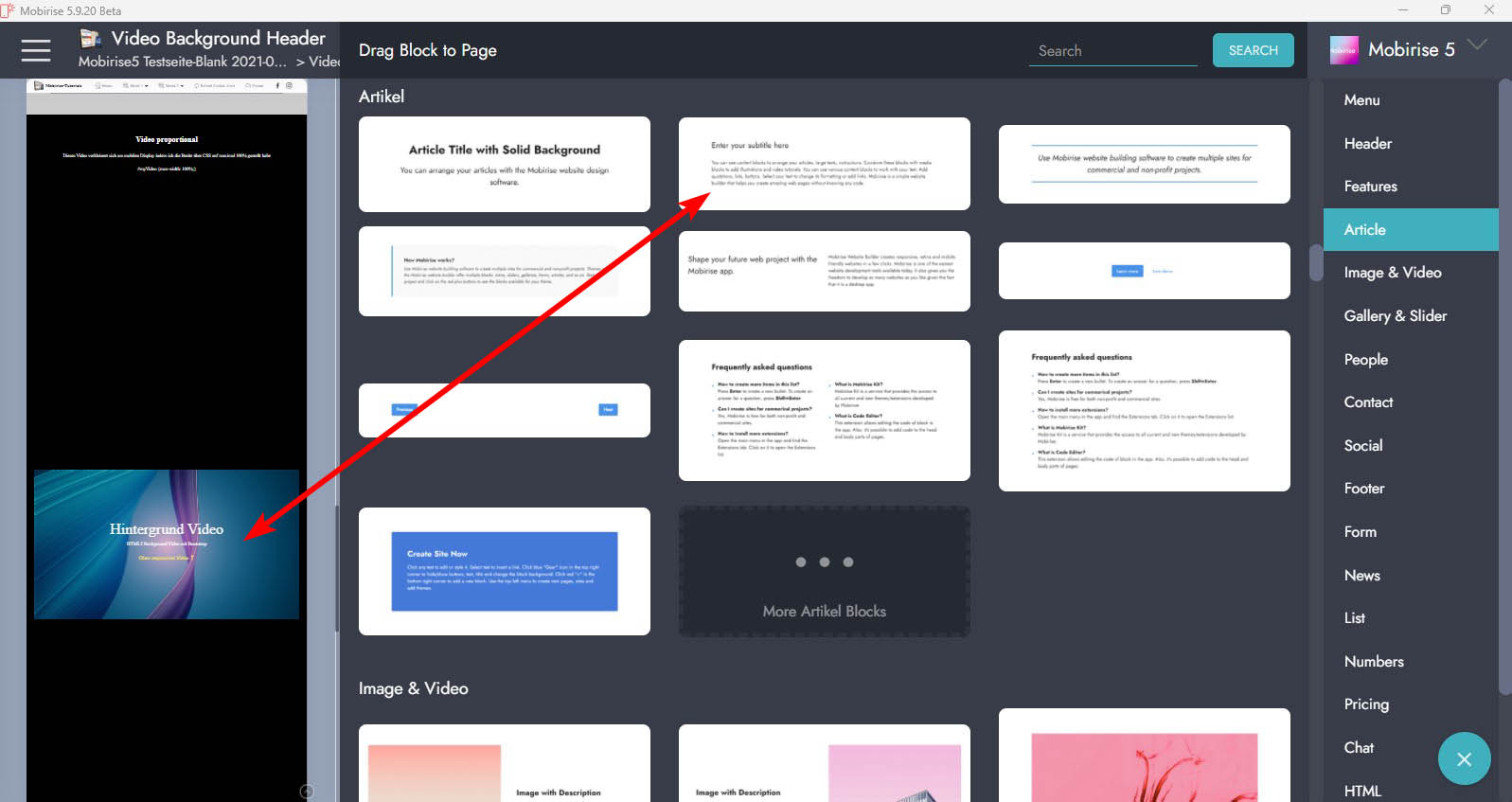
Task: Pick the 'Shape your future web project' block
Action: (825, 271)
